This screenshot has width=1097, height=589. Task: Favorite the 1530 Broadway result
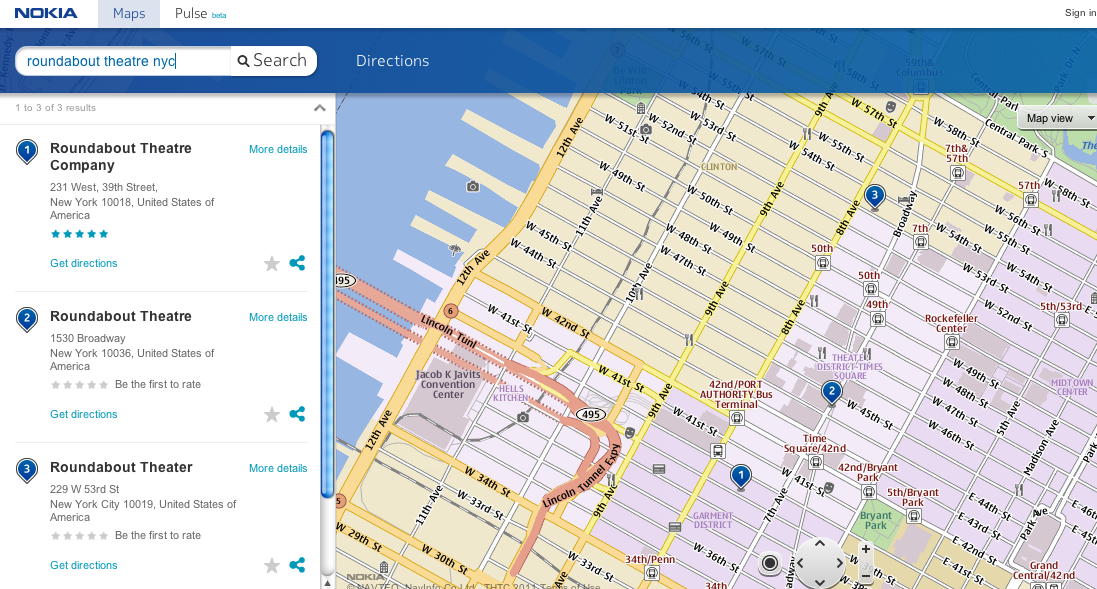[271, 414]
